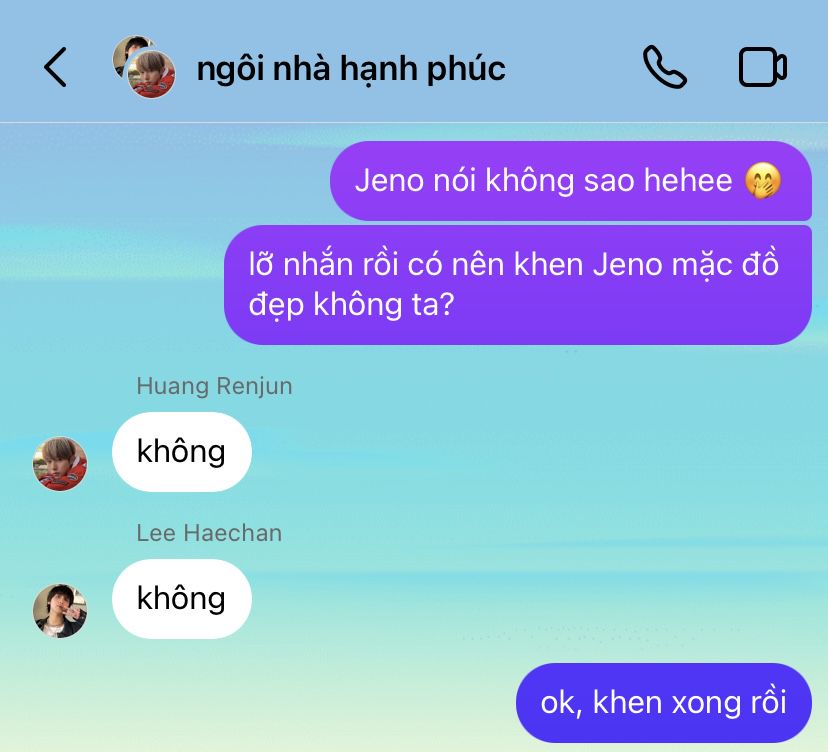This screenshot has width=828, height=752.
Task: Tap Lee Haechan's profile picture
Action: pos(60,610)
